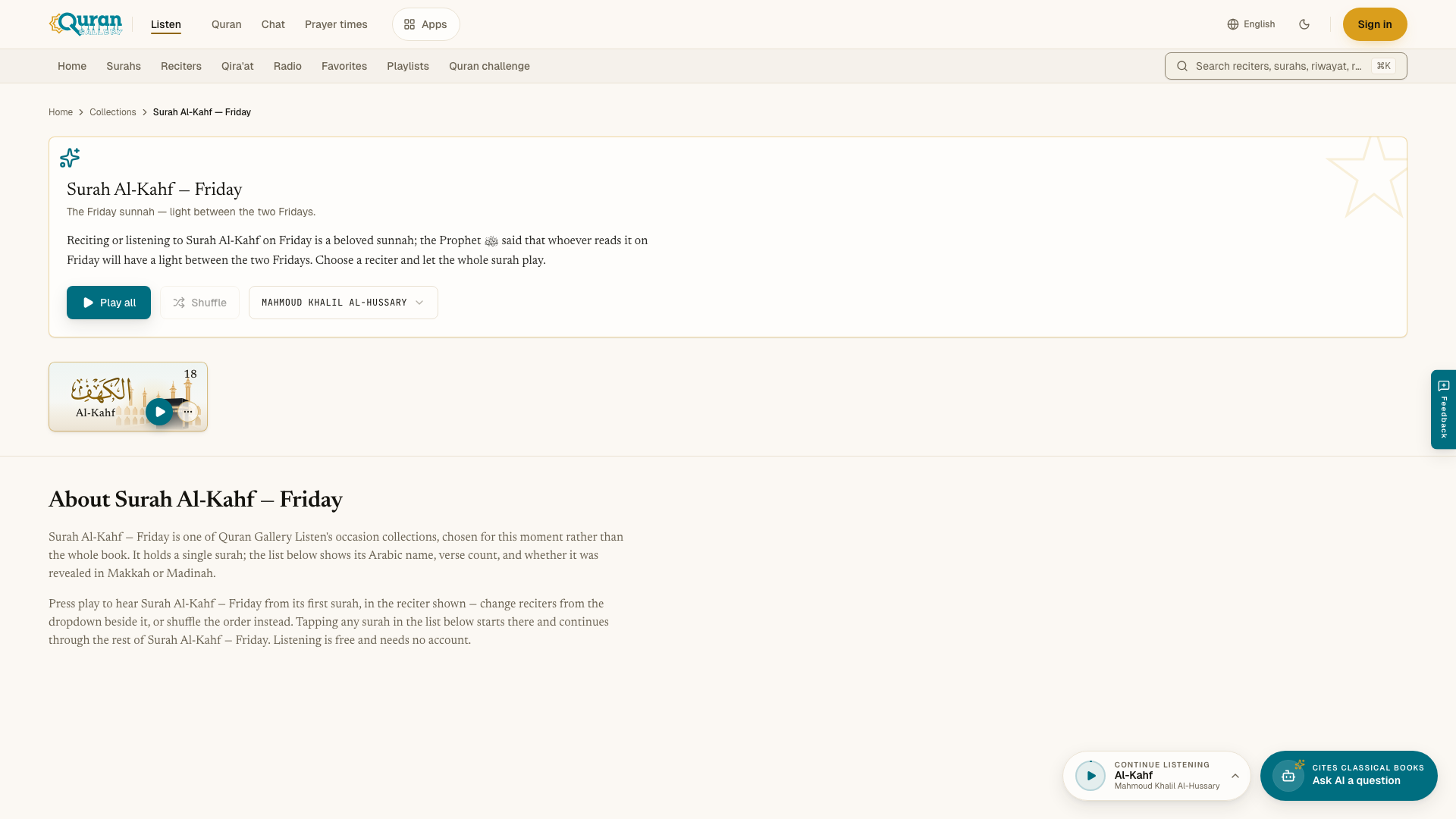Screen dimensions: 1456x819
Task: Open Ask AI a question assistant
Action: point(1349,776)
